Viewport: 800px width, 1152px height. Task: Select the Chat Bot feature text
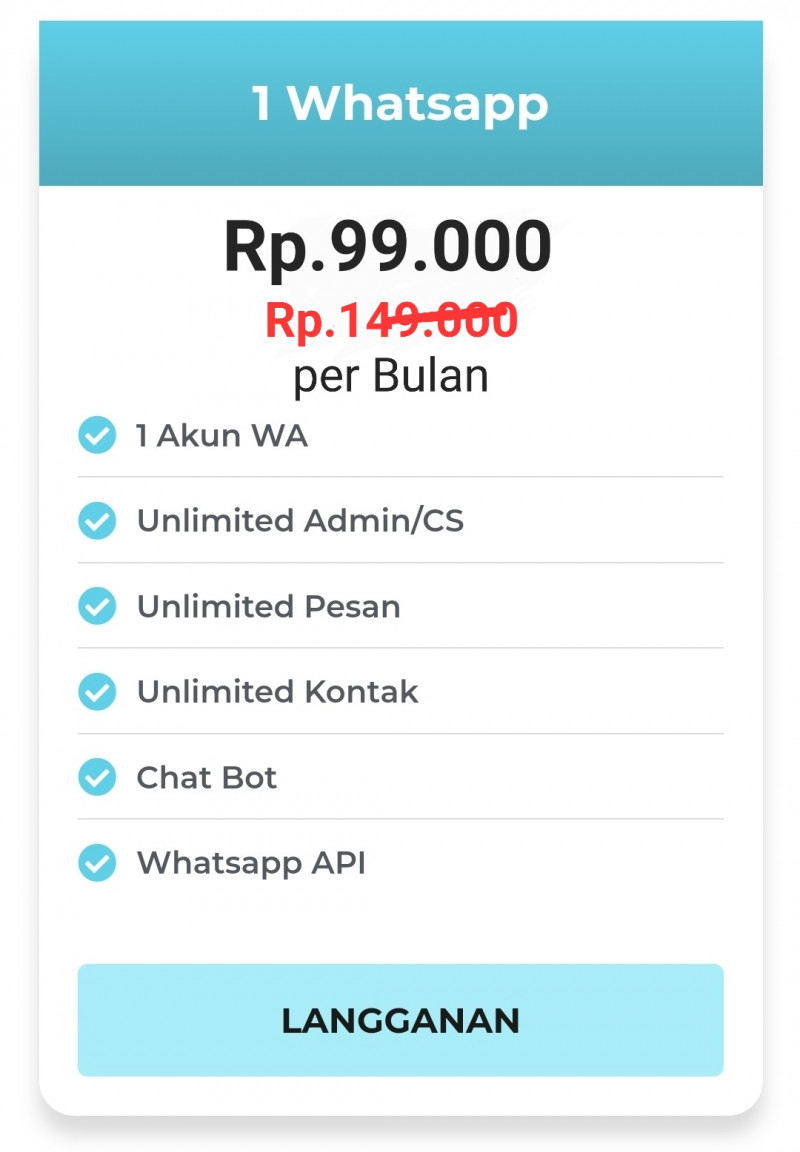click(207, 777)
